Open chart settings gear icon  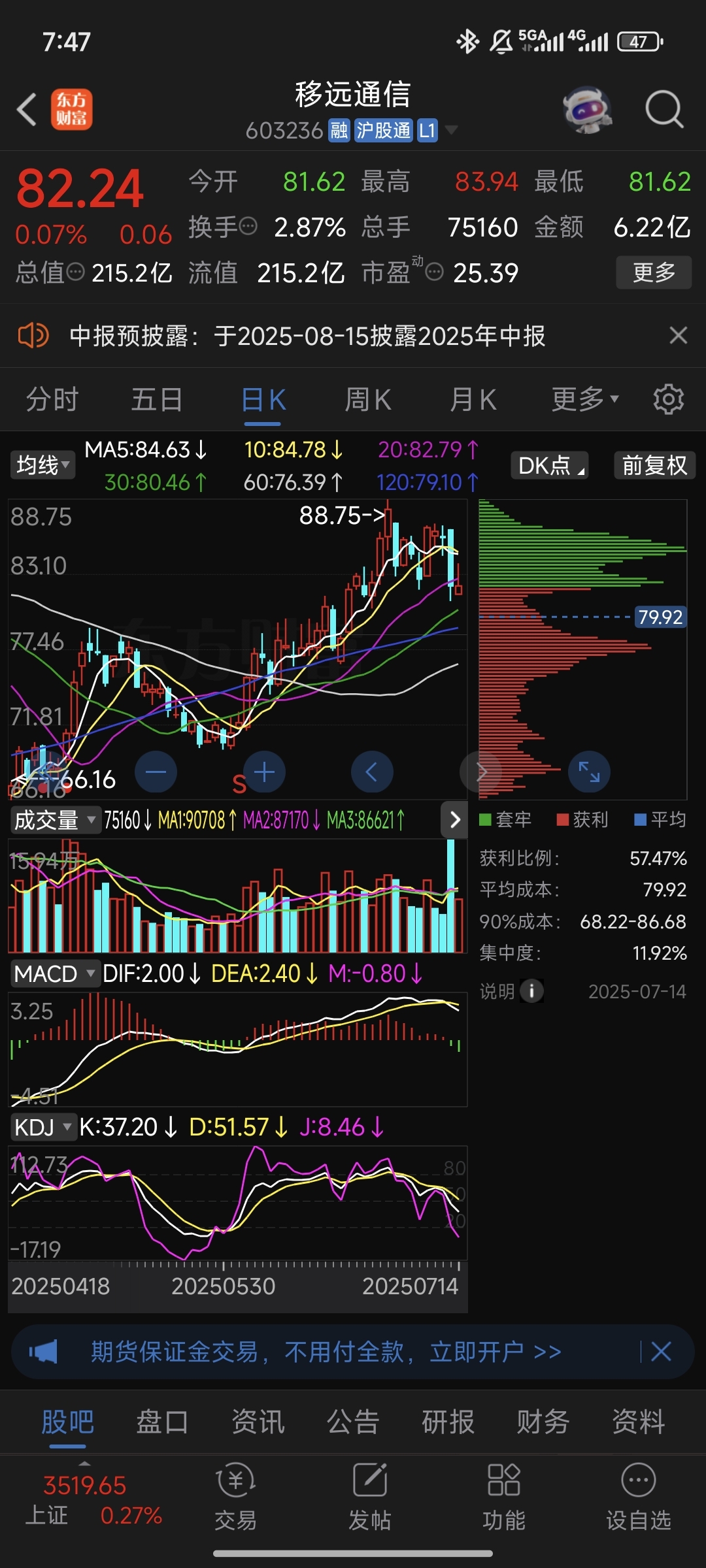[668, 399]
